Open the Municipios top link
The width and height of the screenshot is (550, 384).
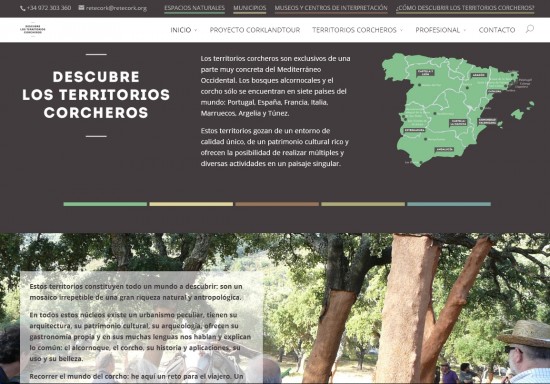coord(250,8)
